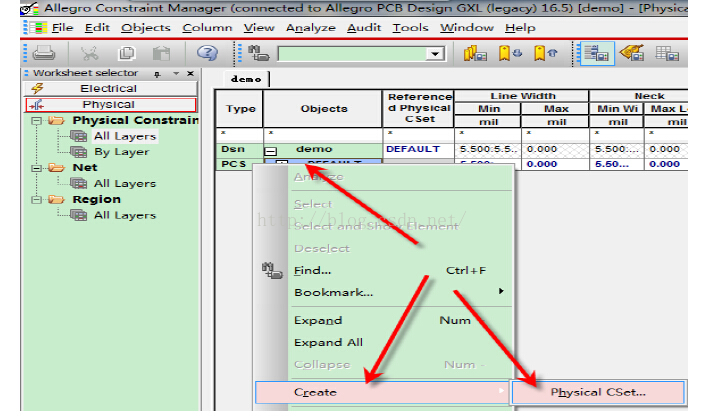
Task: Click the Cut scissors icon
Action: coord(90,53)
